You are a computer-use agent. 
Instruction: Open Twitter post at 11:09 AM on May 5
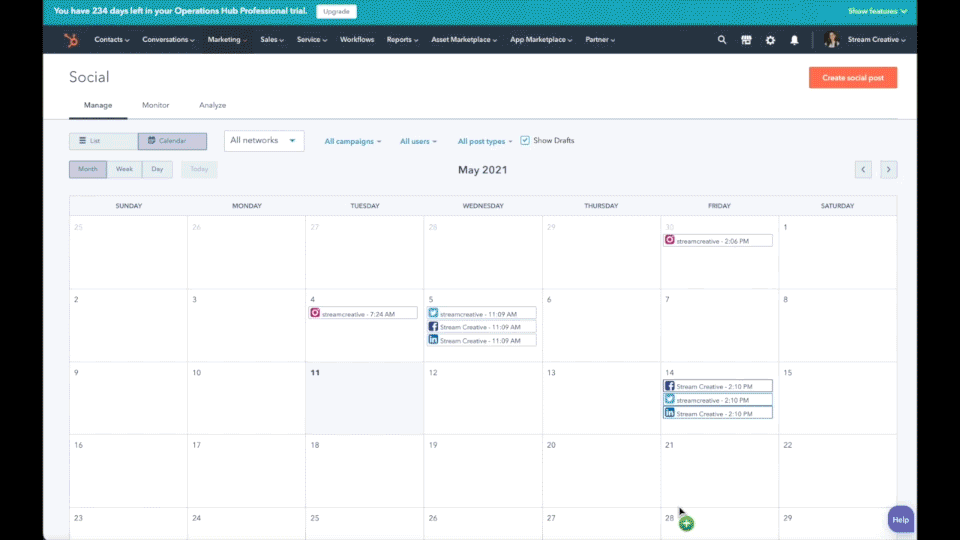482,313
